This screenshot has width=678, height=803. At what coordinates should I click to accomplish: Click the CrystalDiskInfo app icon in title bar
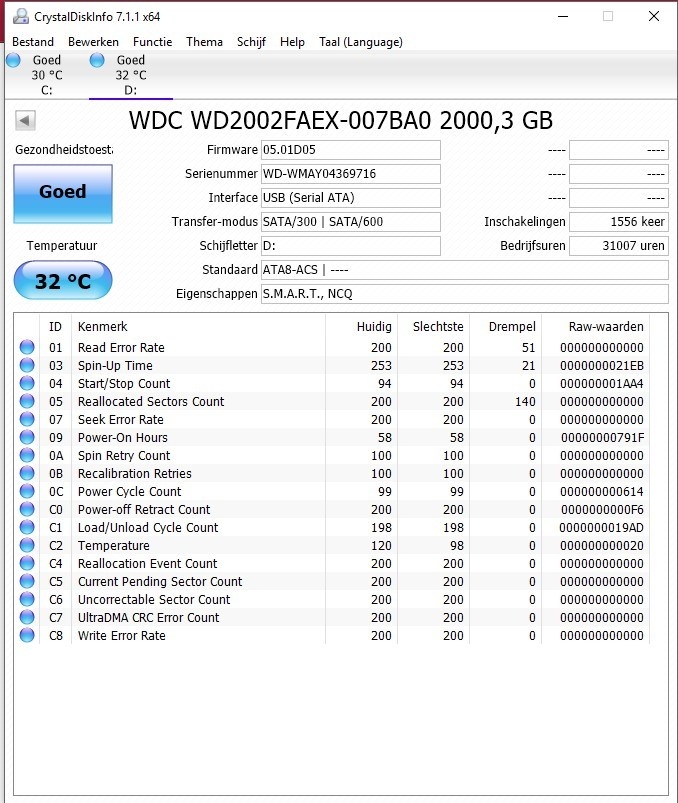[x=20, y=16]
